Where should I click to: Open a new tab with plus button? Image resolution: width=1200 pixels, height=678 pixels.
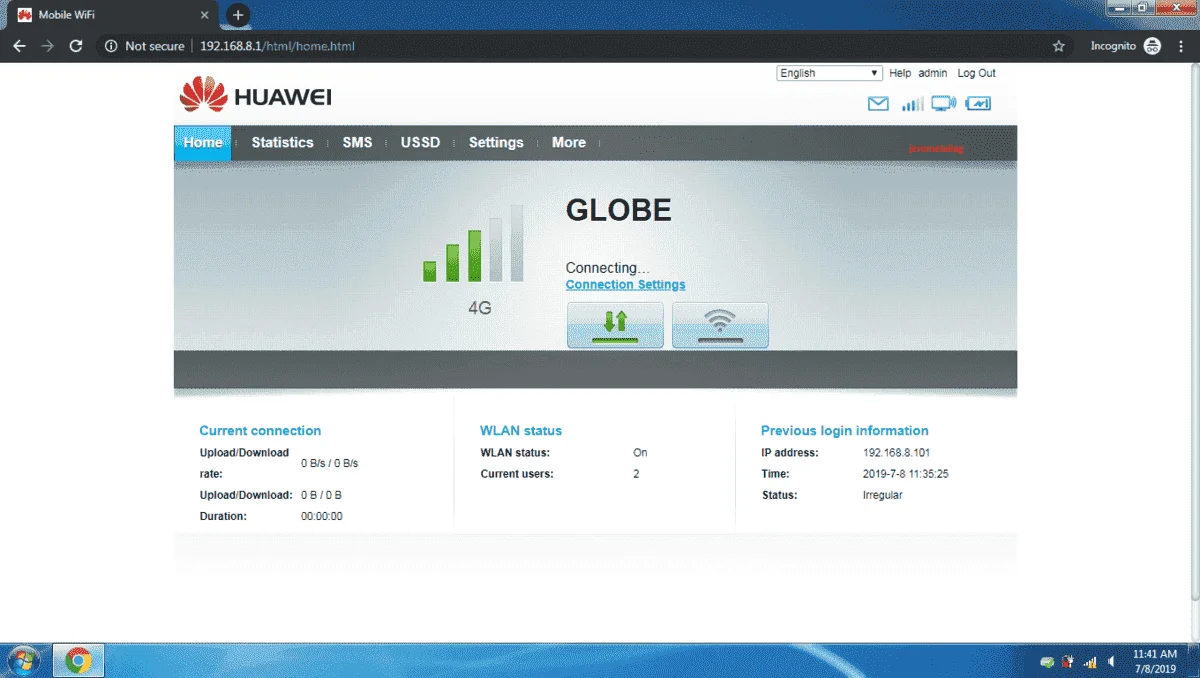238,15
